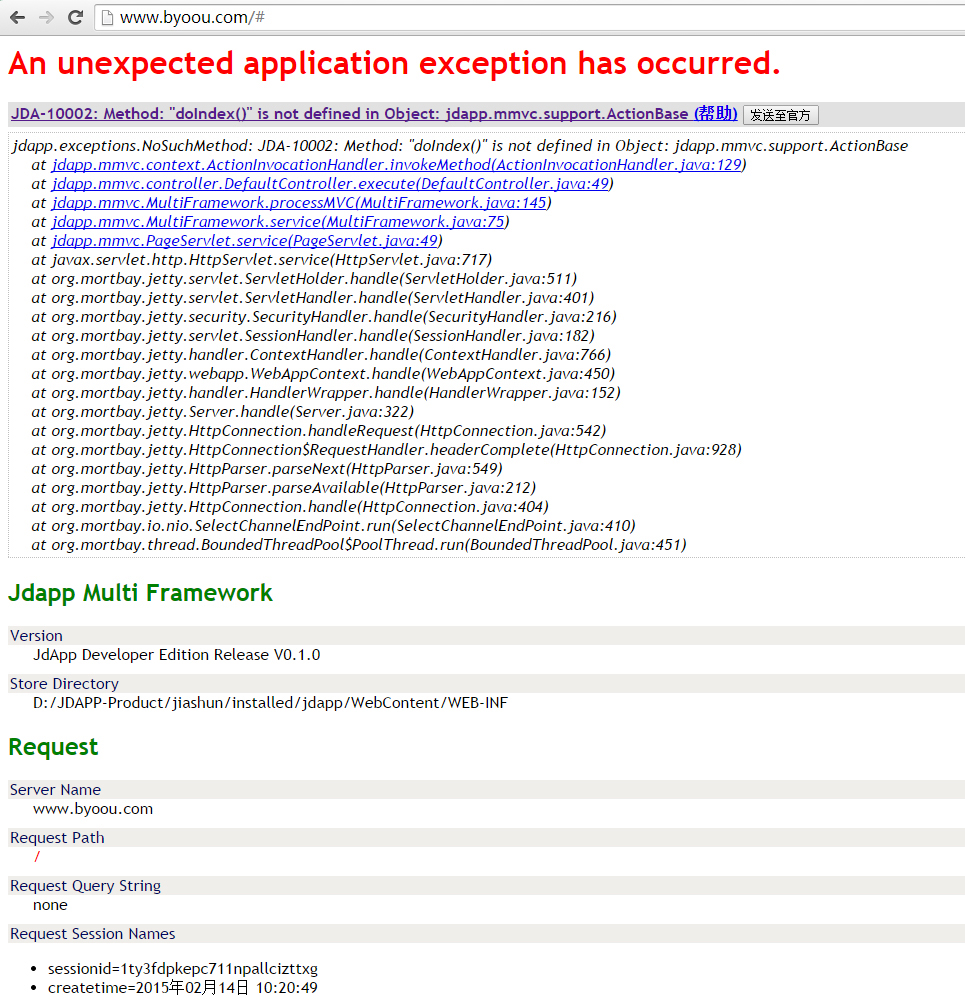This screenshot has height=1006, width=965.
Task: Click the green Request section heading
Action: [x=53, y=747]
